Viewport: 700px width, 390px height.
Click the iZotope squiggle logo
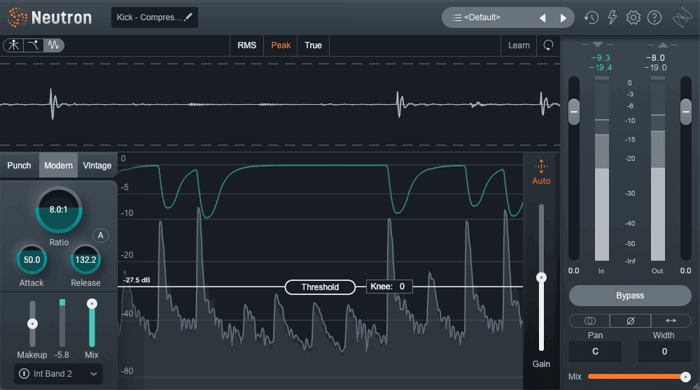[x=682, y=18]
